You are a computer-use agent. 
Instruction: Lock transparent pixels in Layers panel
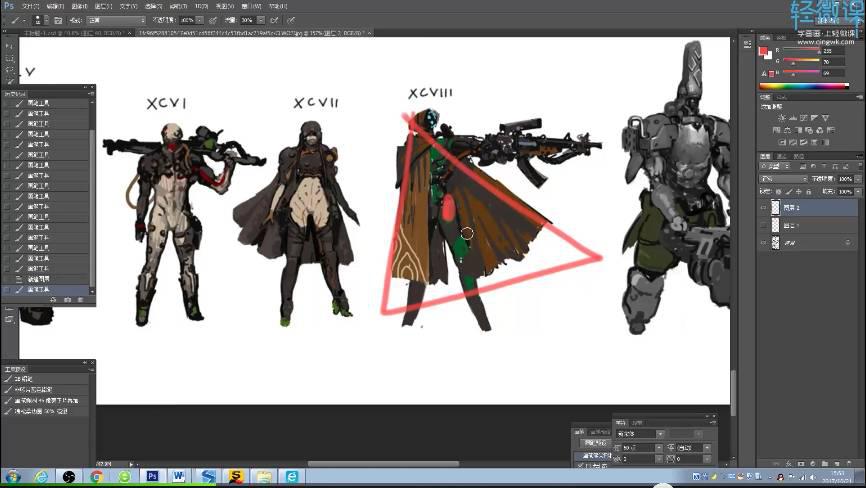(x=779, y=192)
